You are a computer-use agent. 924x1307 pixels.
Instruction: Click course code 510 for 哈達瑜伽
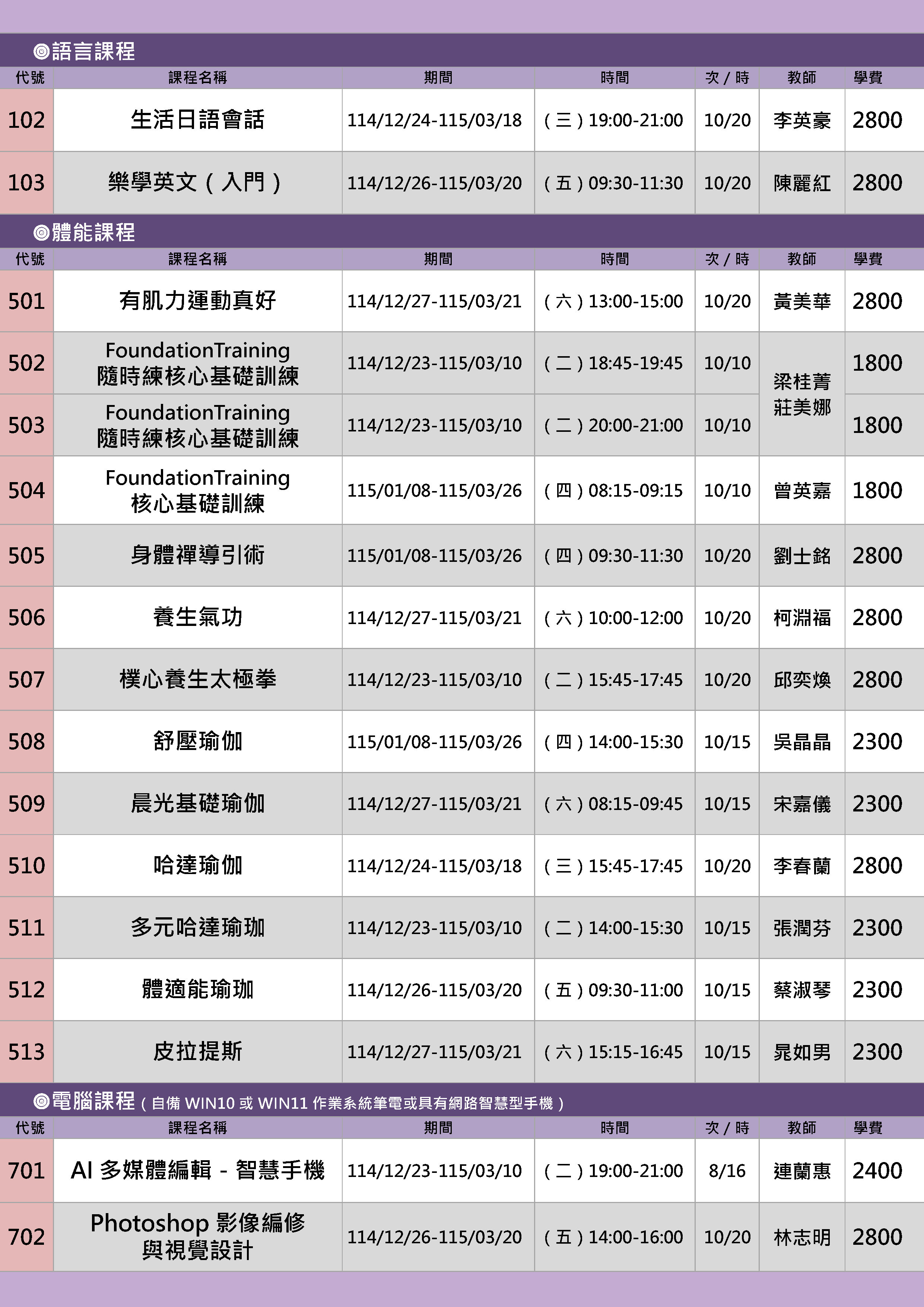tap(27, 866)
